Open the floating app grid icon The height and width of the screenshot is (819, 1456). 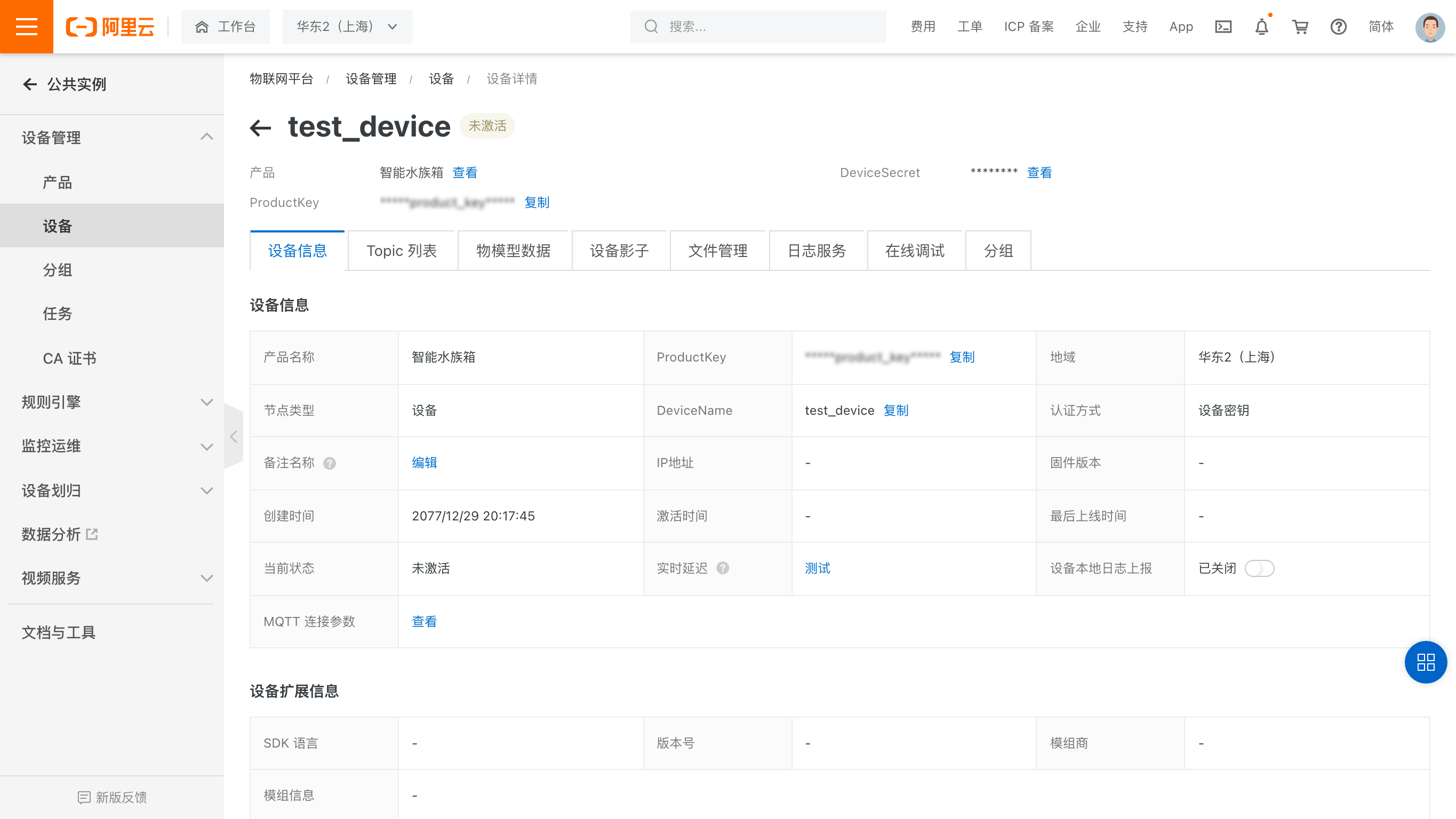[1426, 662]
